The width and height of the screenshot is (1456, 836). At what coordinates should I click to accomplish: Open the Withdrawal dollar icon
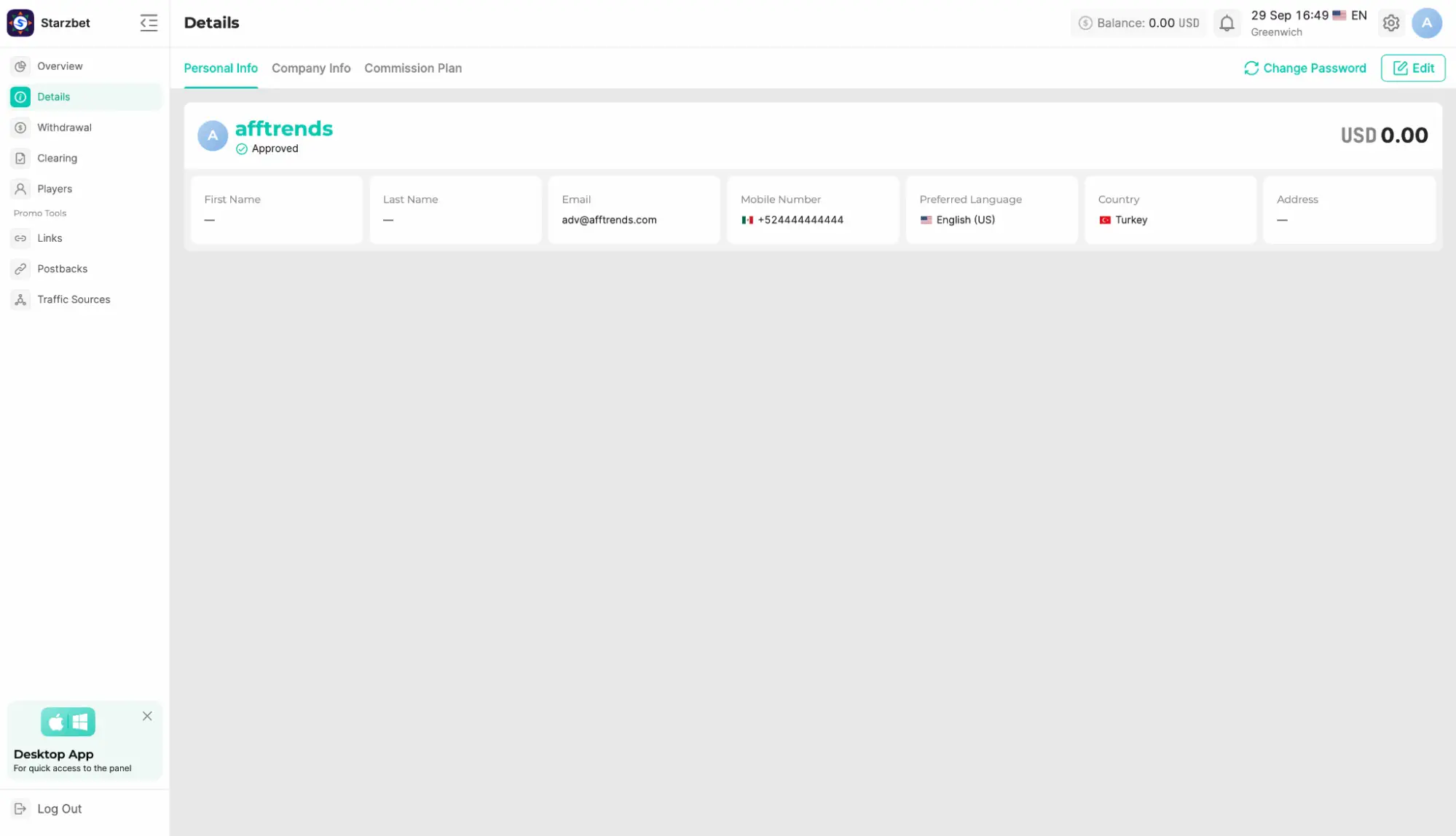coord(20,127)
